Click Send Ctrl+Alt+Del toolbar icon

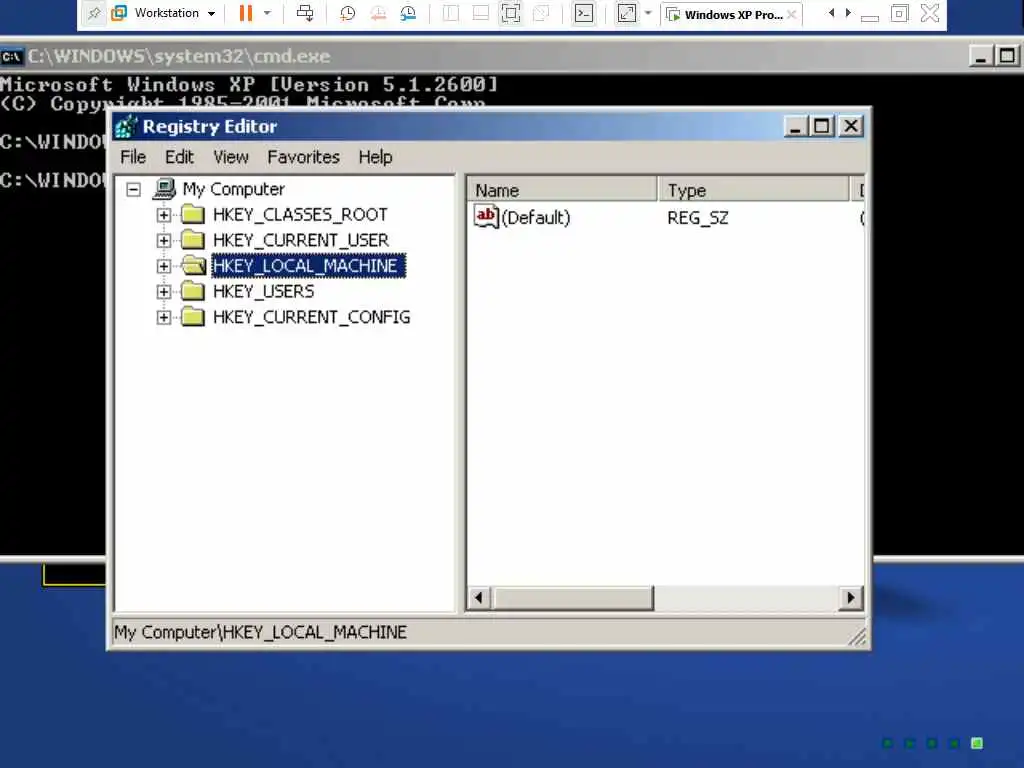305,13
